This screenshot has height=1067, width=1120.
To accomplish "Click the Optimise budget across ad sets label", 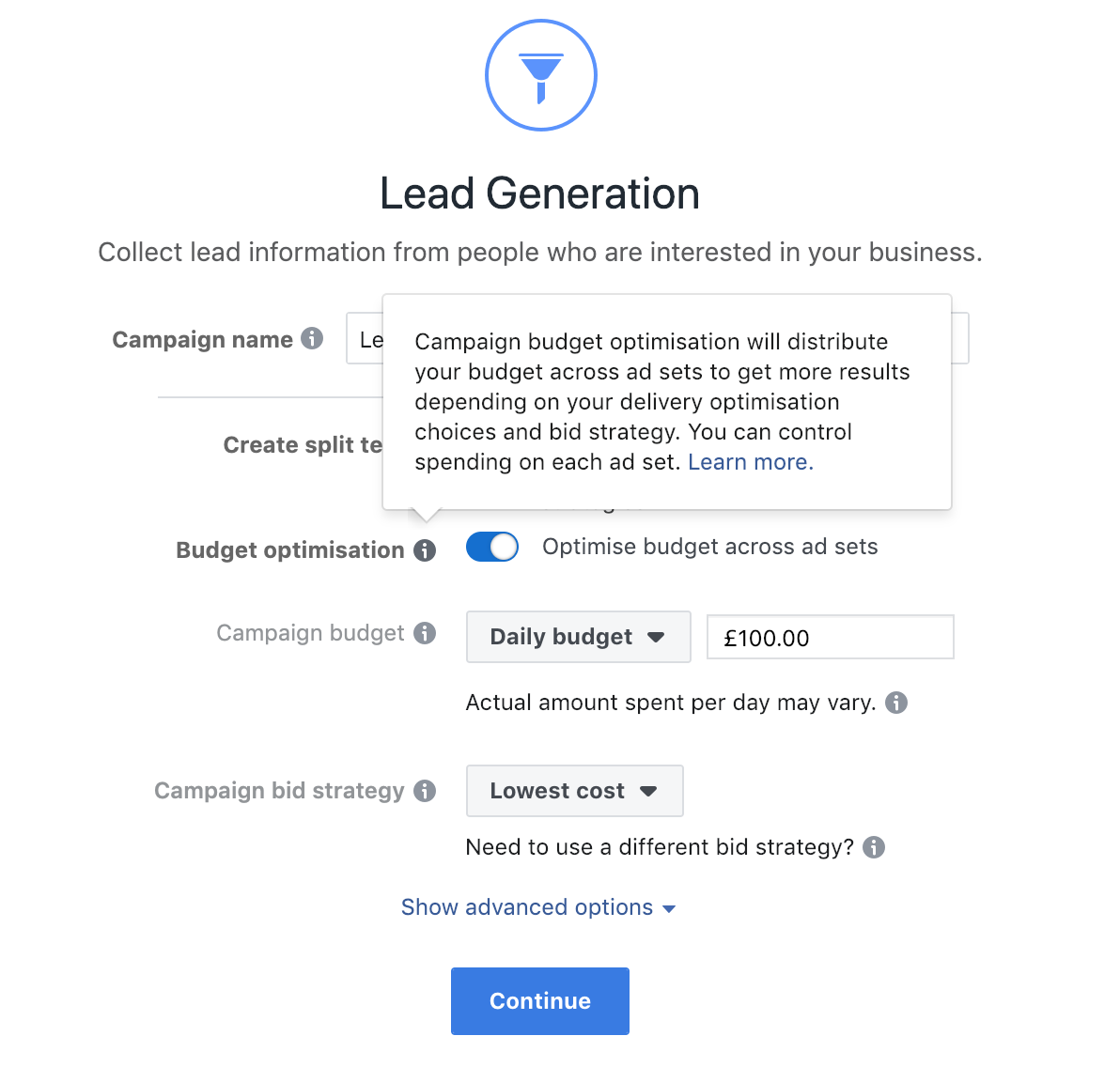I will pos(710,547).
